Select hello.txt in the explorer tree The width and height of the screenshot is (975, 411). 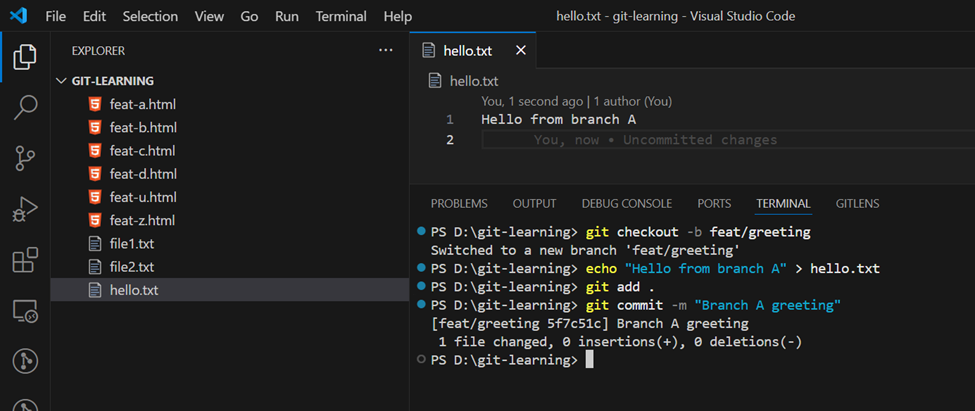pyautogui.click(x=229, y=290)
